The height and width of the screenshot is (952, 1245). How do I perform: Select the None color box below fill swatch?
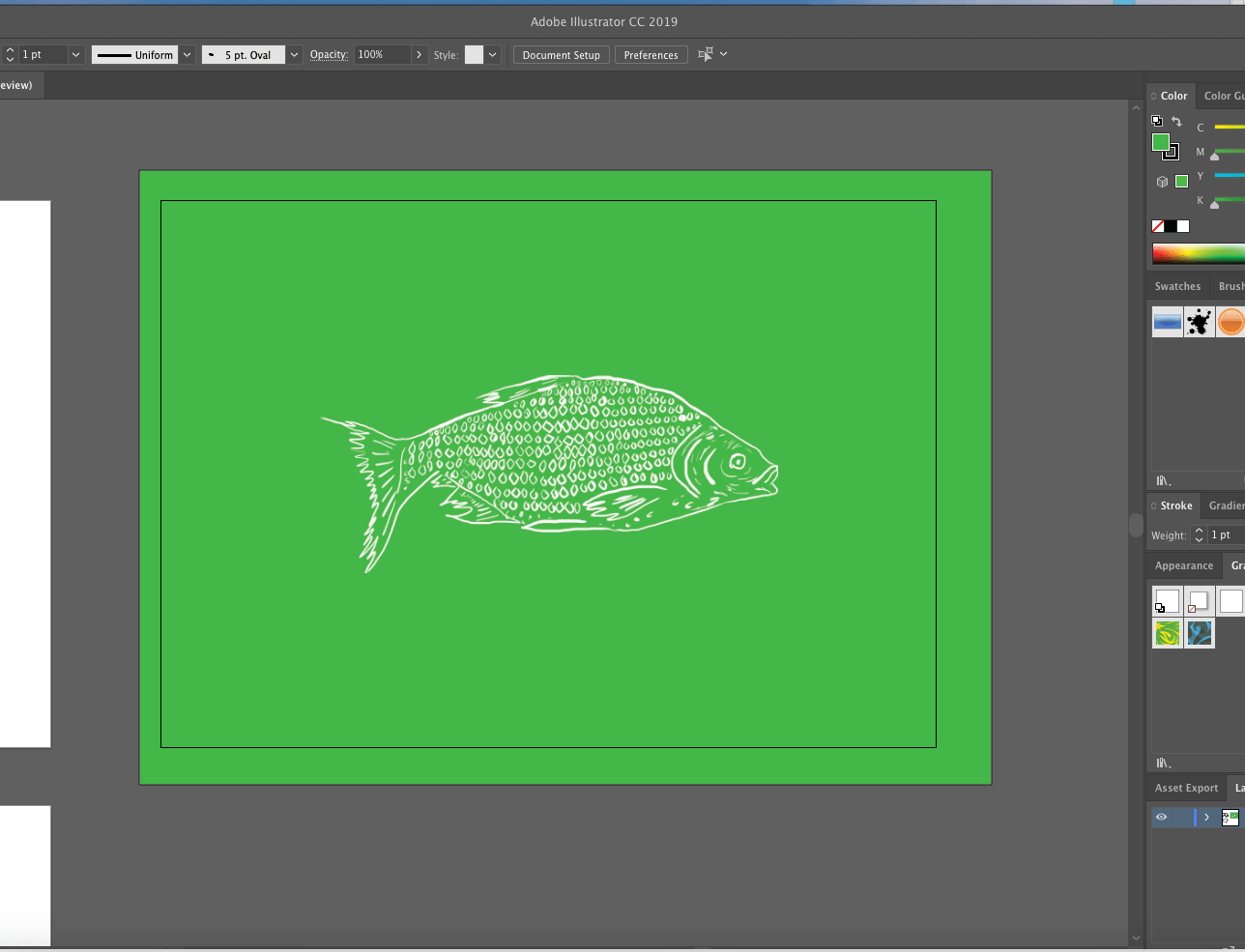click(1157, 225)
